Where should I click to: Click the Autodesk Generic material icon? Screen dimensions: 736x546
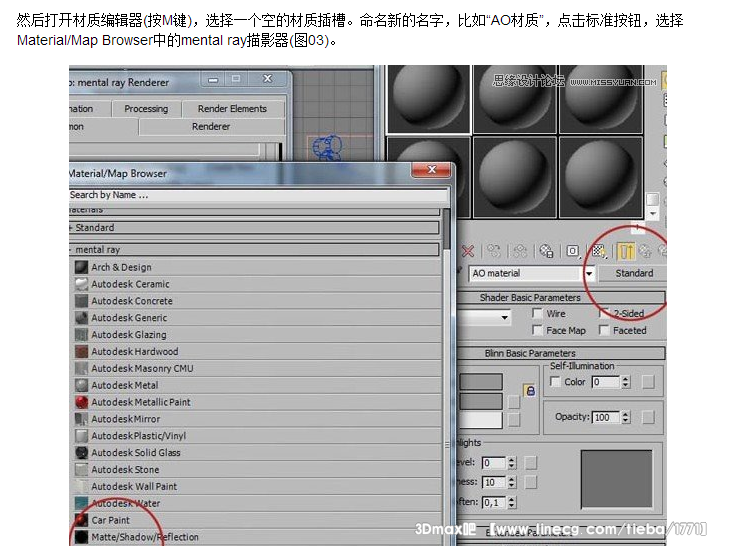pos(82,318)
